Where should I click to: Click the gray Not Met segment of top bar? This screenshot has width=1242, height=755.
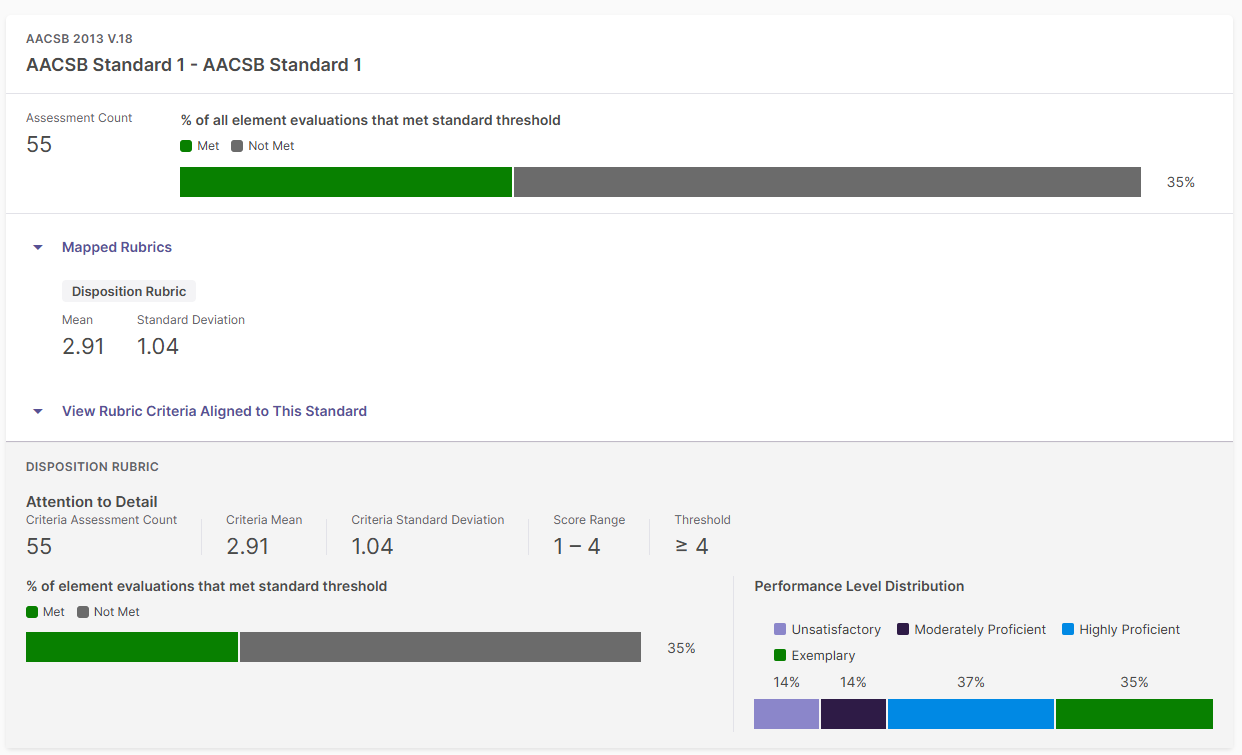pyautogui.click(x=827, y=182)
